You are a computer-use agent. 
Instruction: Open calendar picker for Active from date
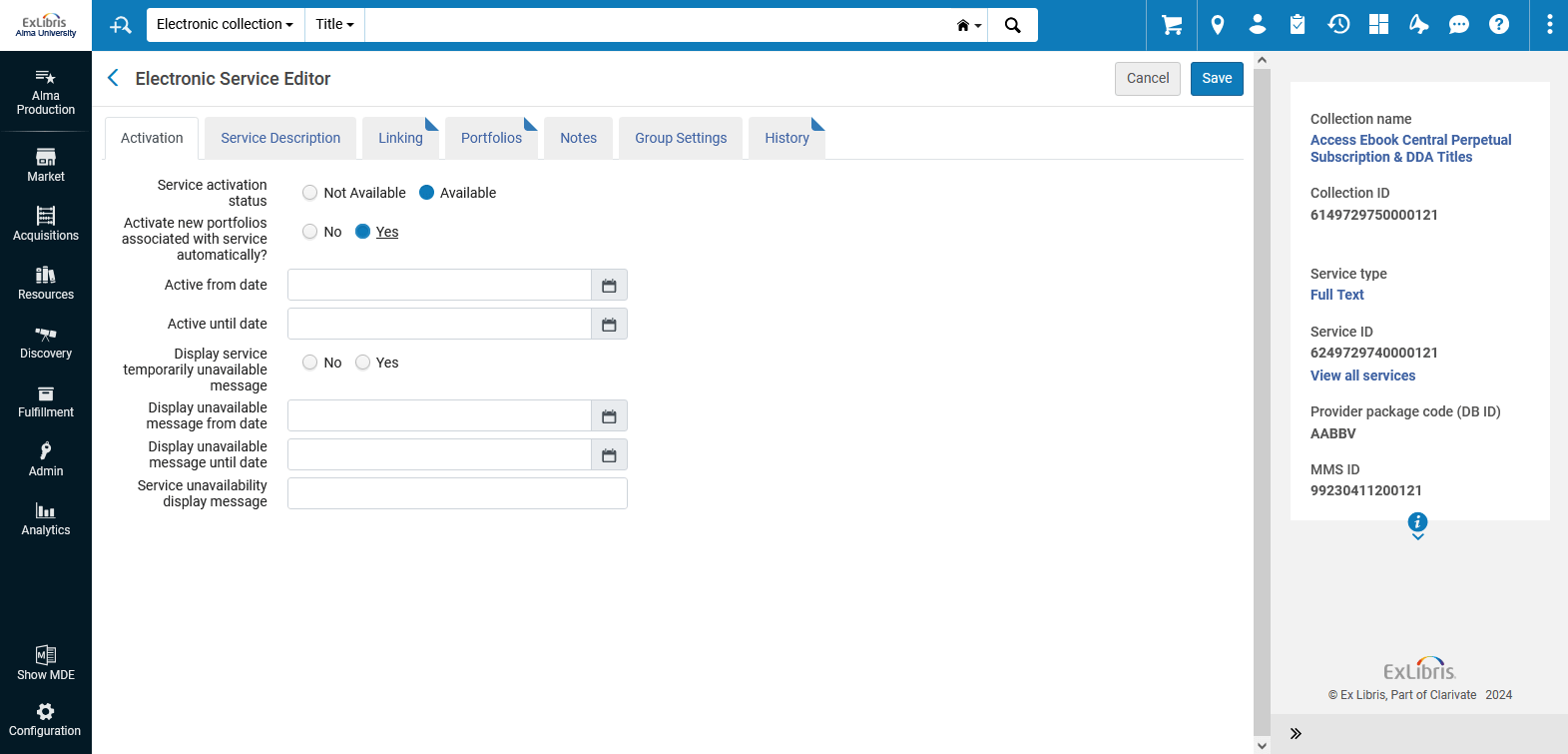609,286
